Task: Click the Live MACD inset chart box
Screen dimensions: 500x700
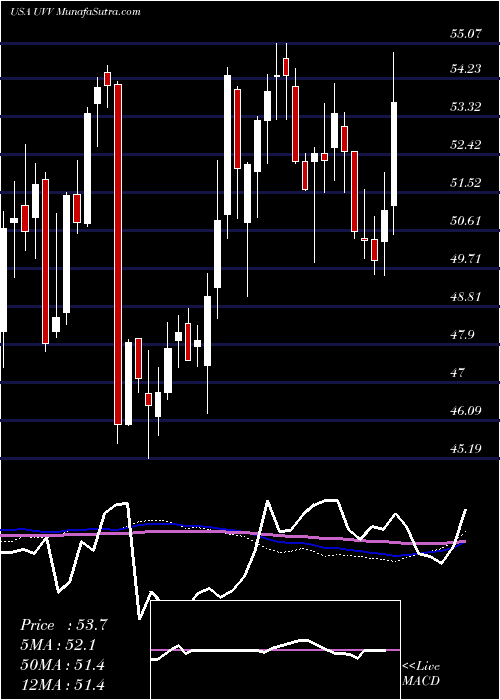Action: click(x=276, y=650)
